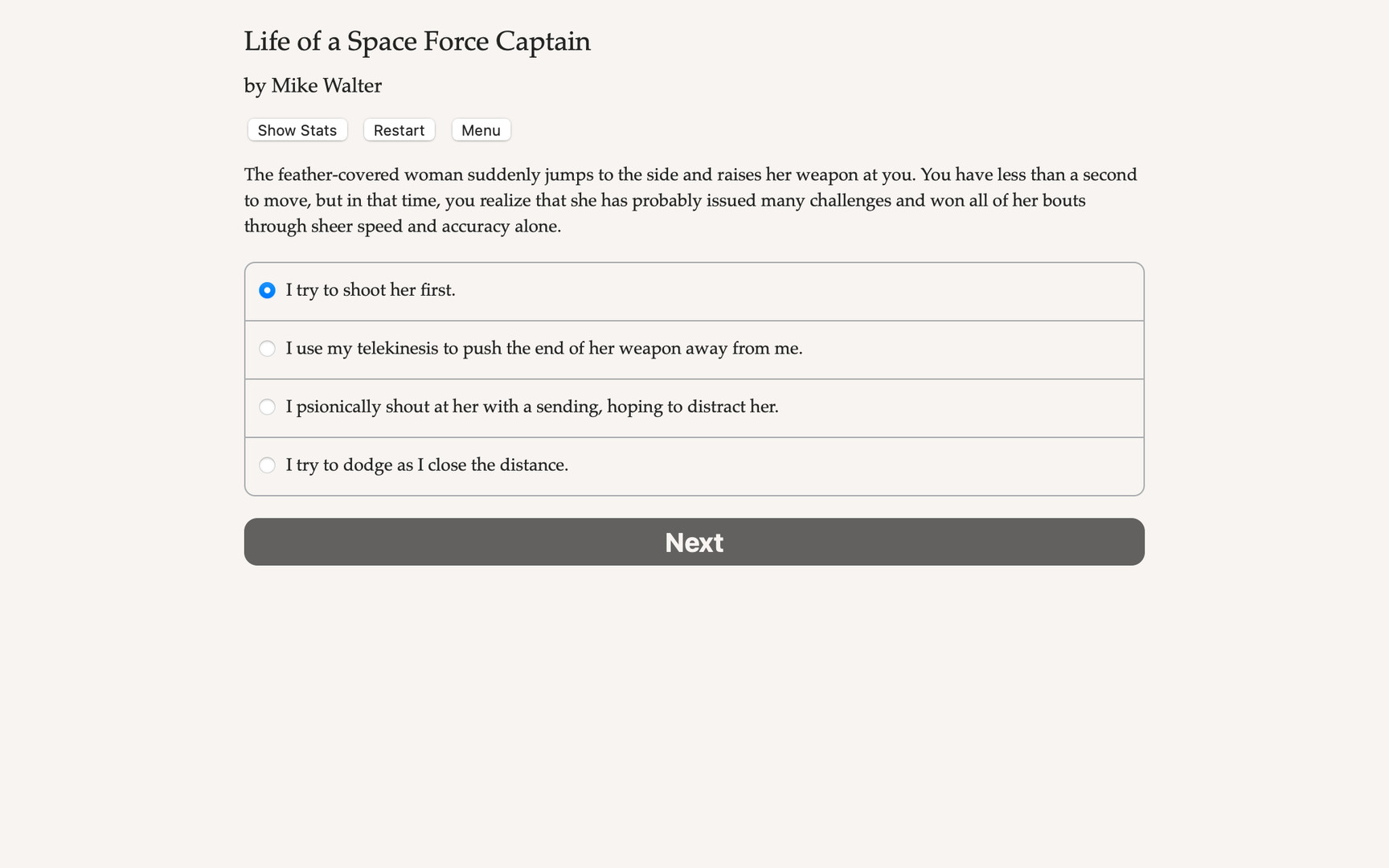Click Restart to begin a new playthrough
Screen dimensions: 1389x868
point(399,129)
